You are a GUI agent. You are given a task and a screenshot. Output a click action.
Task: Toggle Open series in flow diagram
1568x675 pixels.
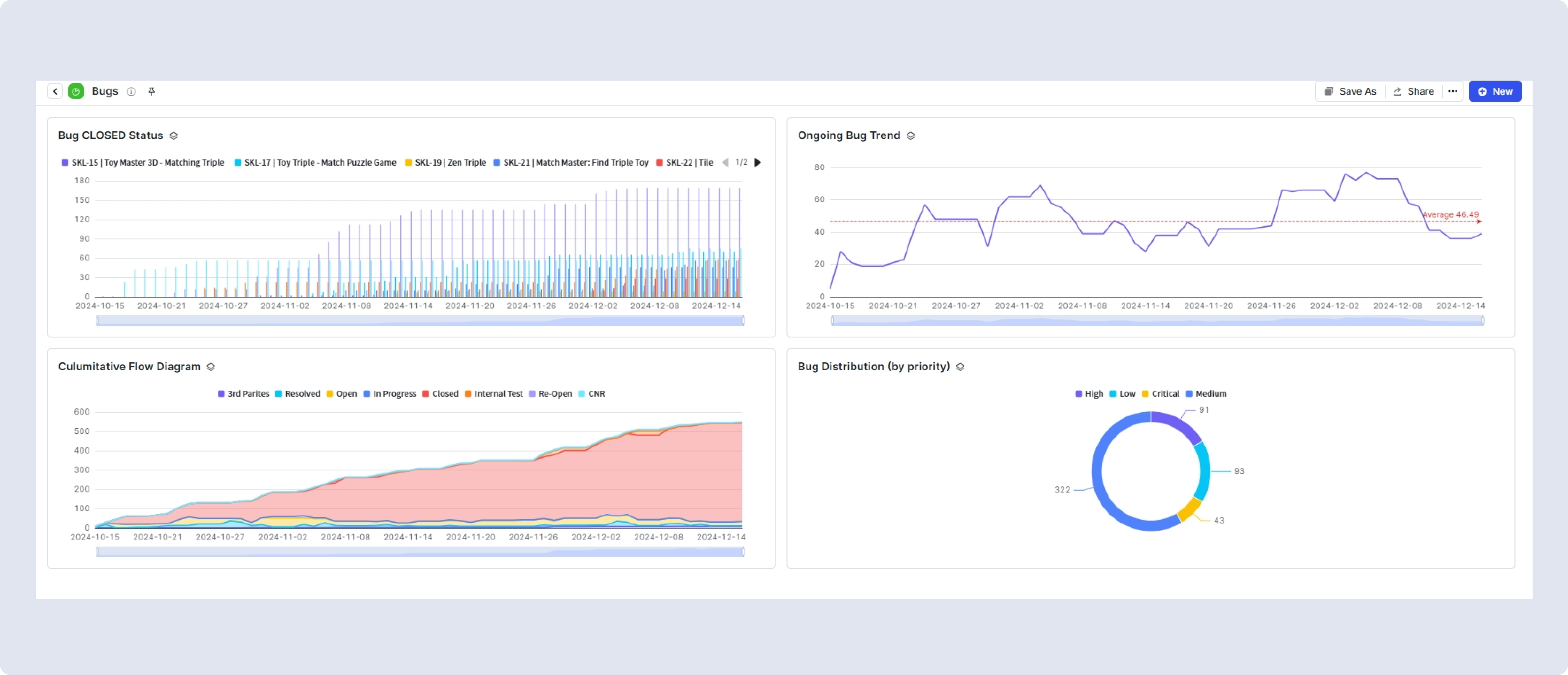pyautogui.click(x=342, y=394)
